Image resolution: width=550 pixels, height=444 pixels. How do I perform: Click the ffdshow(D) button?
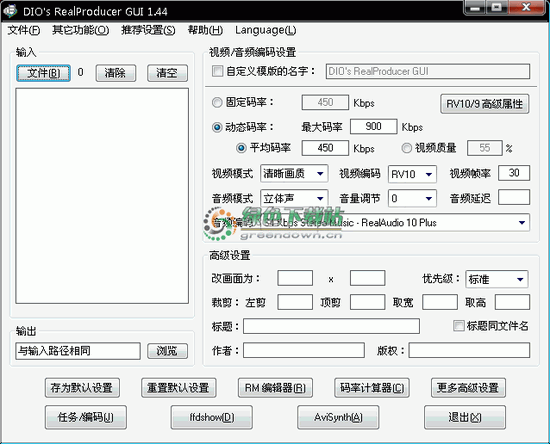coord(212,417)
